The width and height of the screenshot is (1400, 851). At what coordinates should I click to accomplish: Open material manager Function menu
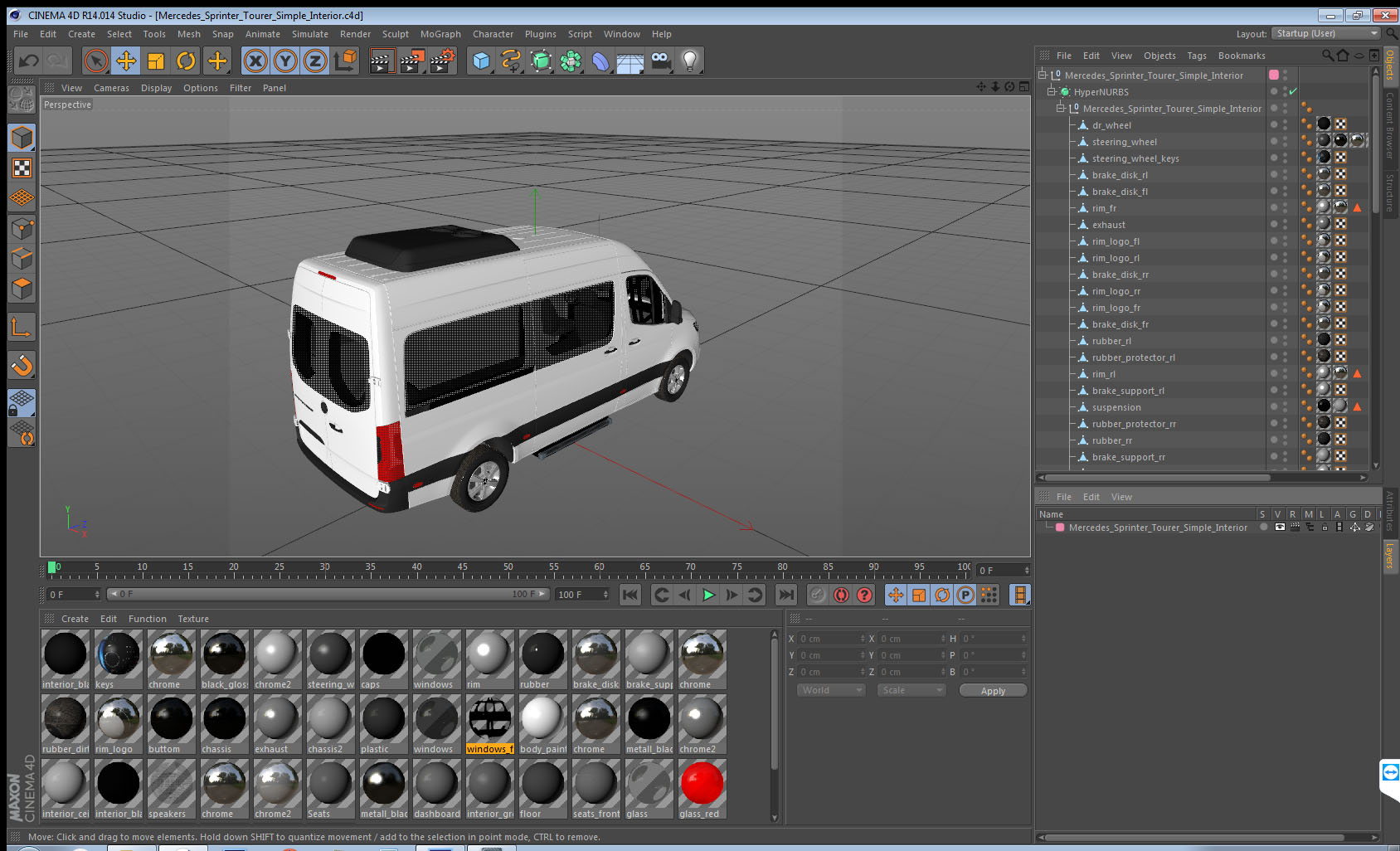coord(147,619)
